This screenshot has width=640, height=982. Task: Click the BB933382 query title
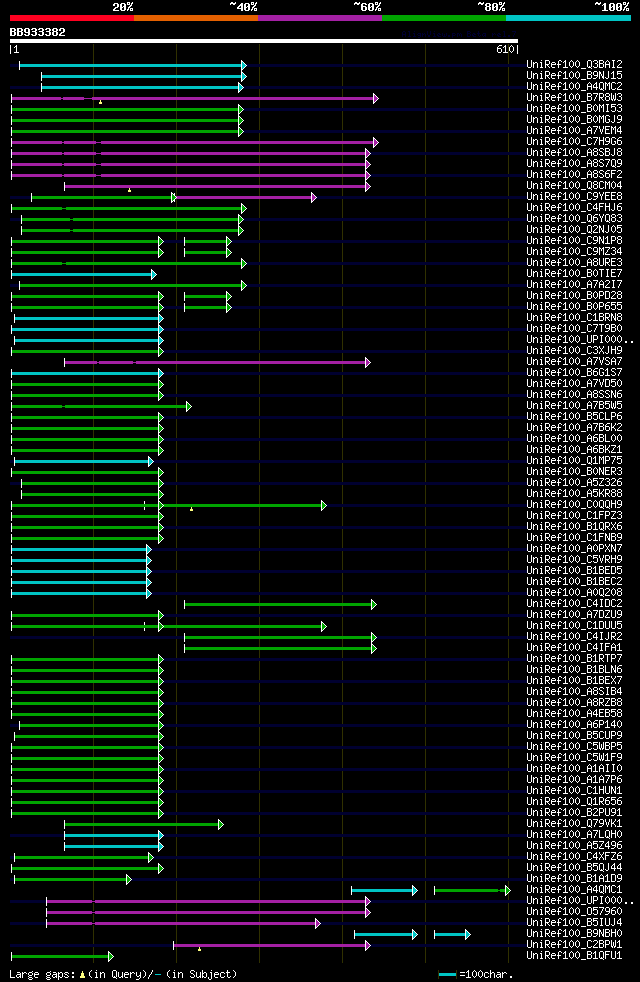point(38,32)
